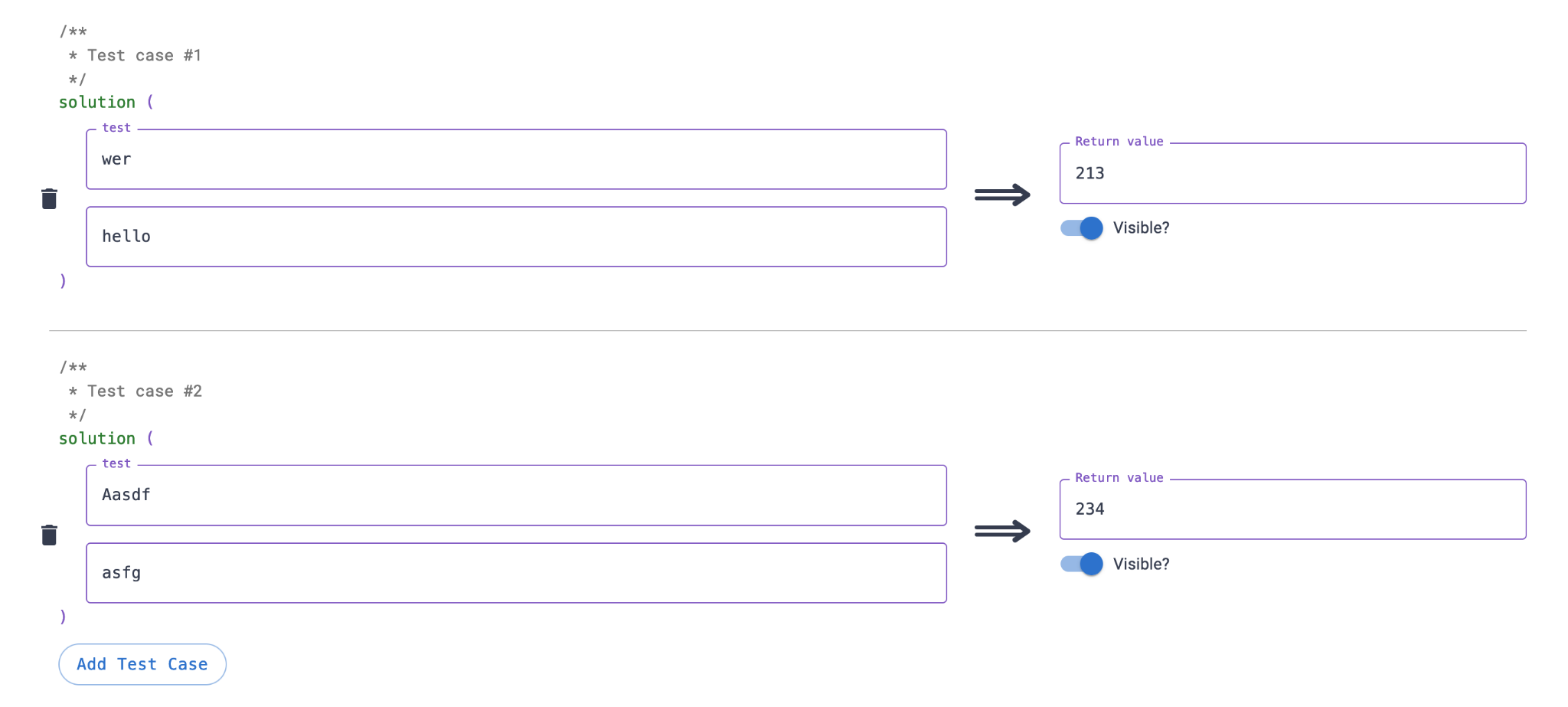1568x707 pixels.
Task: Delete test case #1 with trash icon
Action: coord(49,198)
